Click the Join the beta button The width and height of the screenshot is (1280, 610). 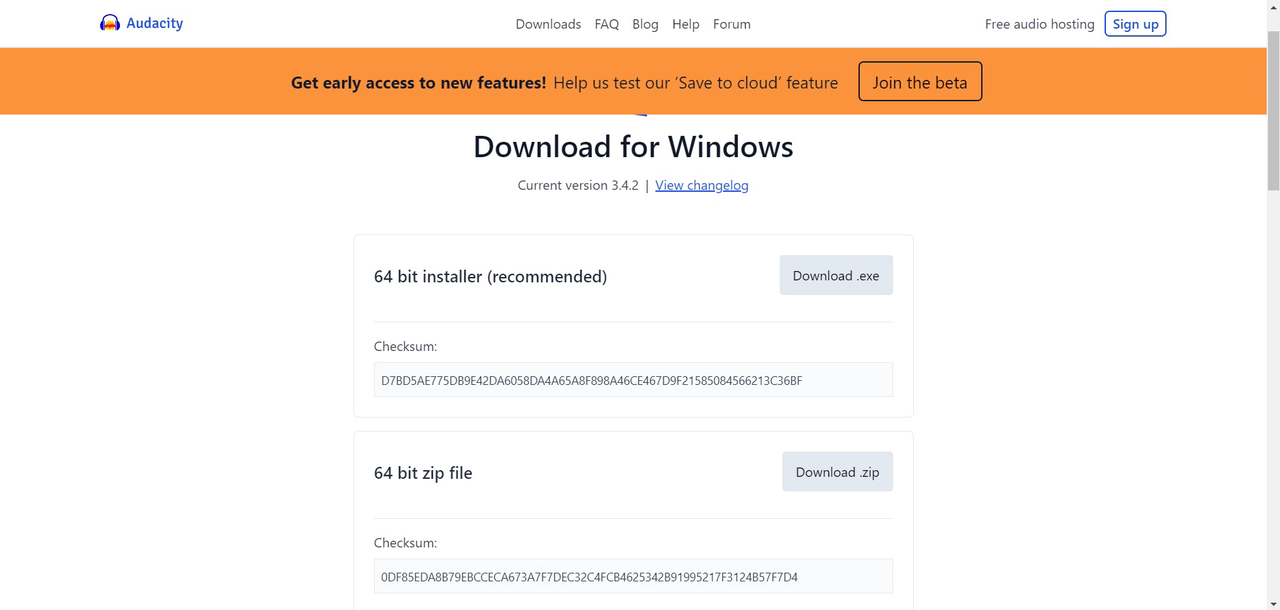click(920, 82)
